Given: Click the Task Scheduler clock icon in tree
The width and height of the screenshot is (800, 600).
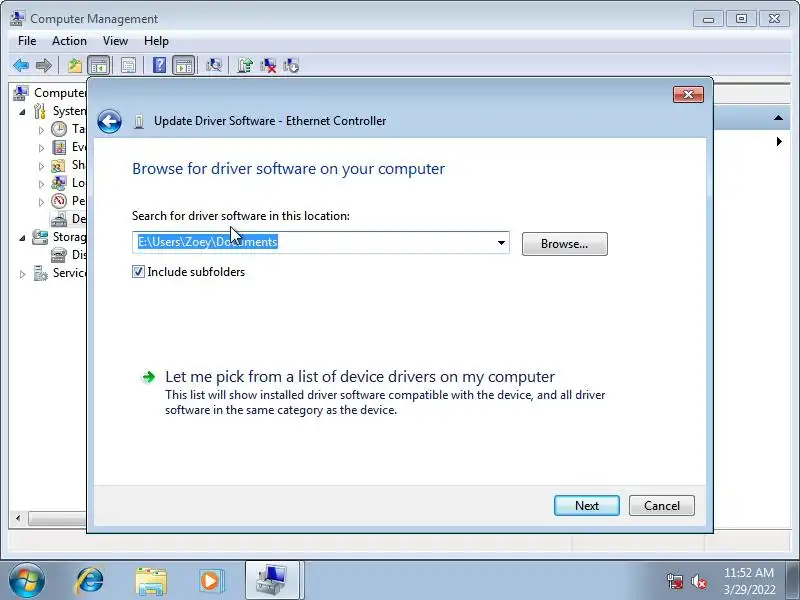Looking at the screenshot, I should pos(59,129).
